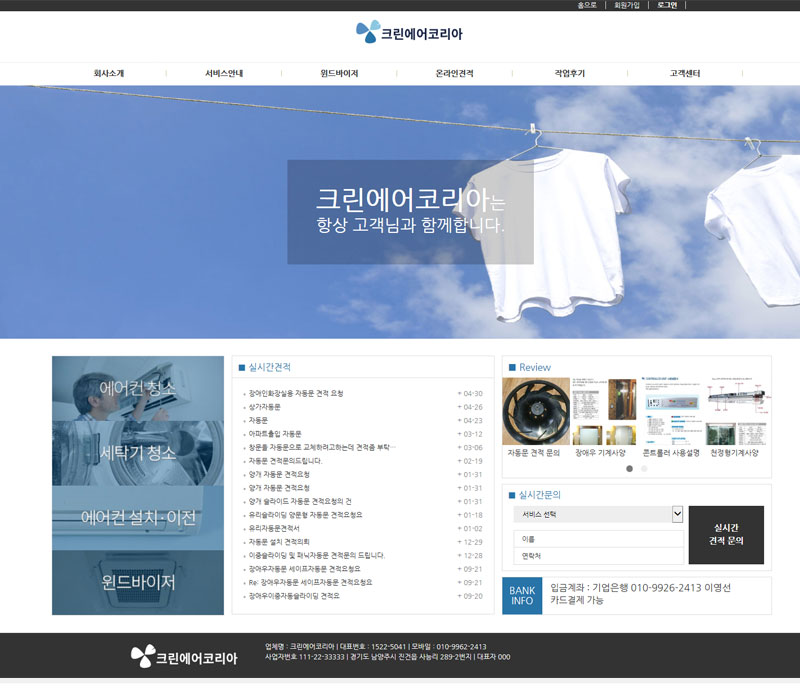Select the first Review carousel dot

pyautogui.click(x=630, y=468)
